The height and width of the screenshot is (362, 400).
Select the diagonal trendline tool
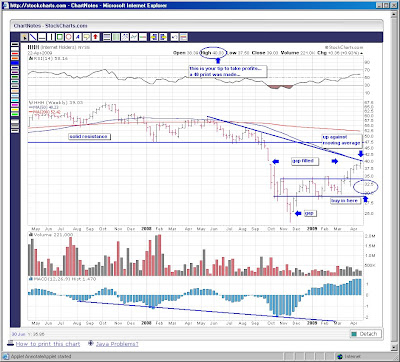point(33,37)
